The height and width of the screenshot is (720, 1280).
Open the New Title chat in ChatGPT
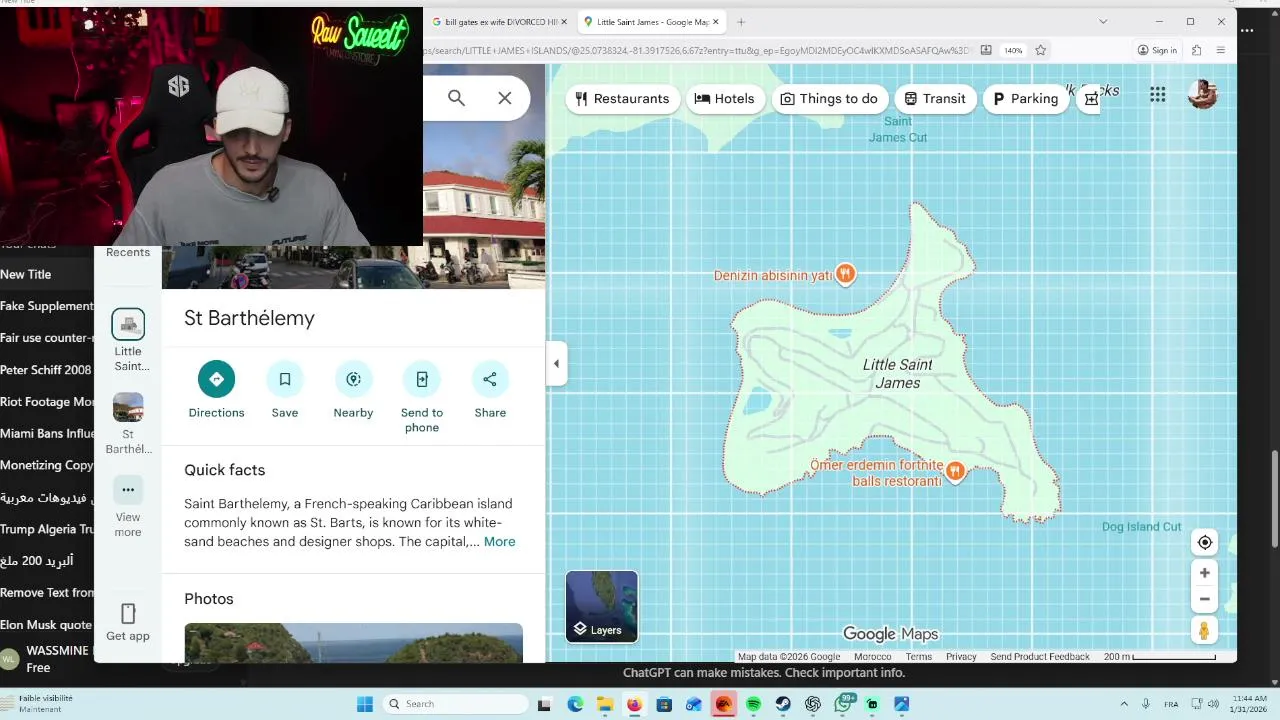(47, 274)
